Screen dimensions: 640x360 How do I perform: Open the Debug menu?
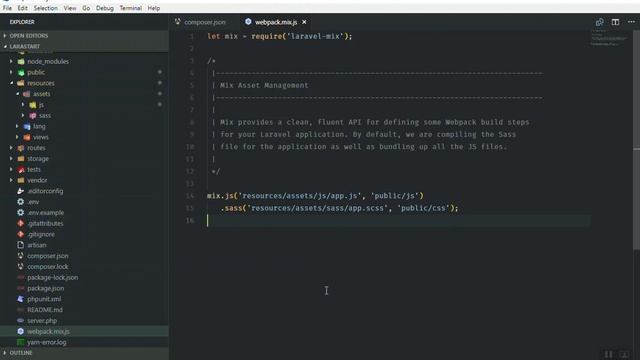click(x=105, y=8)
